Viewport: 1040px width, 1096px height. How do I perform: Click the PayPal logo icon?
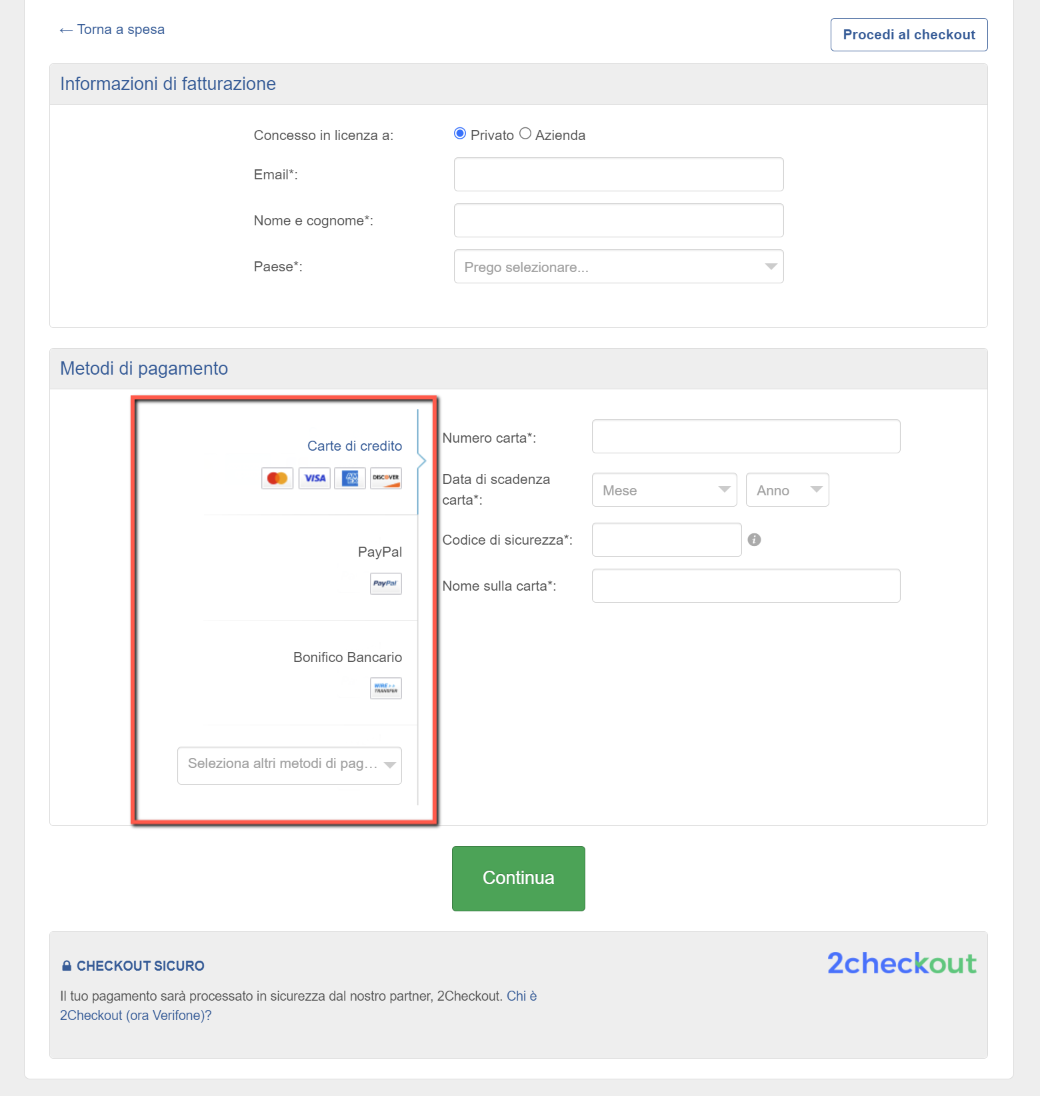coord(386,584)
